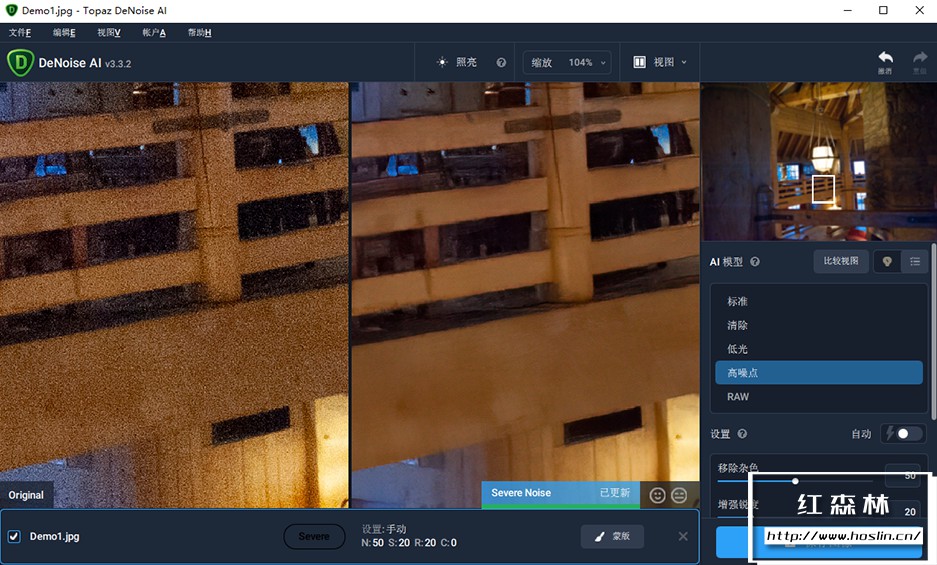Click the undo arrow icon

(x=885, y=58)
